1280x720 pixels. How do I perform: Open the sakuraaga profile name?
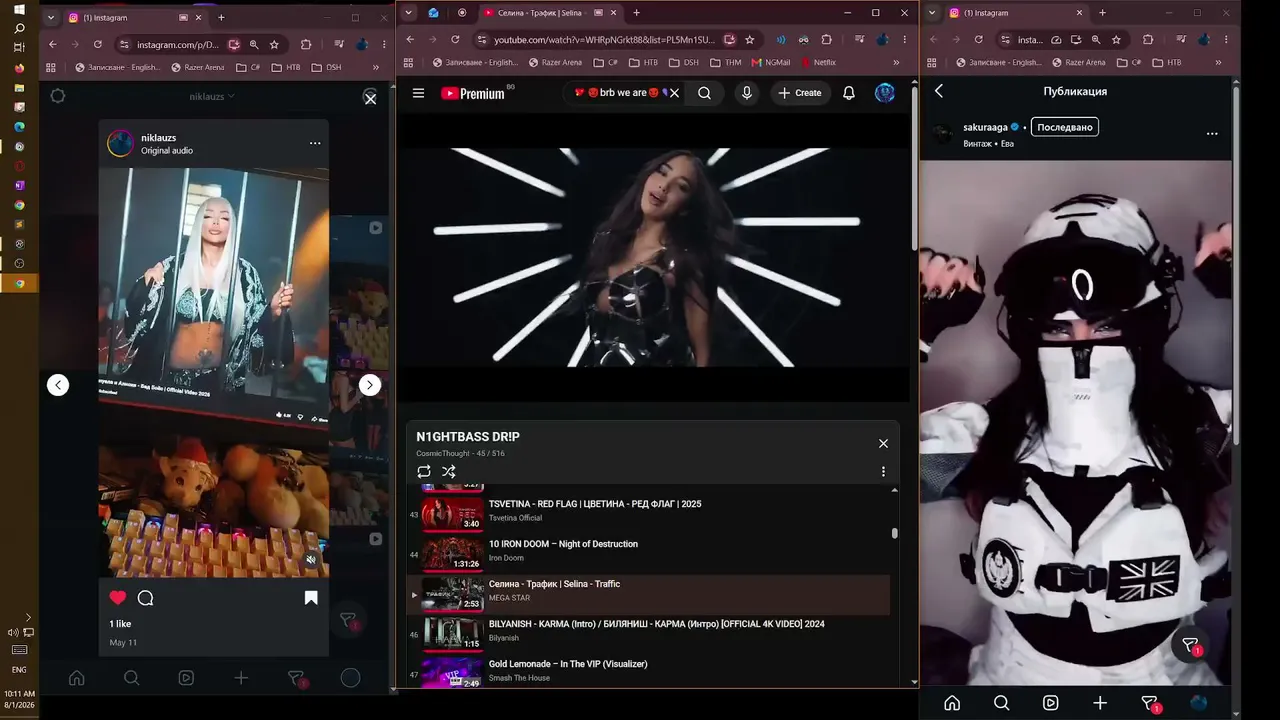point(985,127)
